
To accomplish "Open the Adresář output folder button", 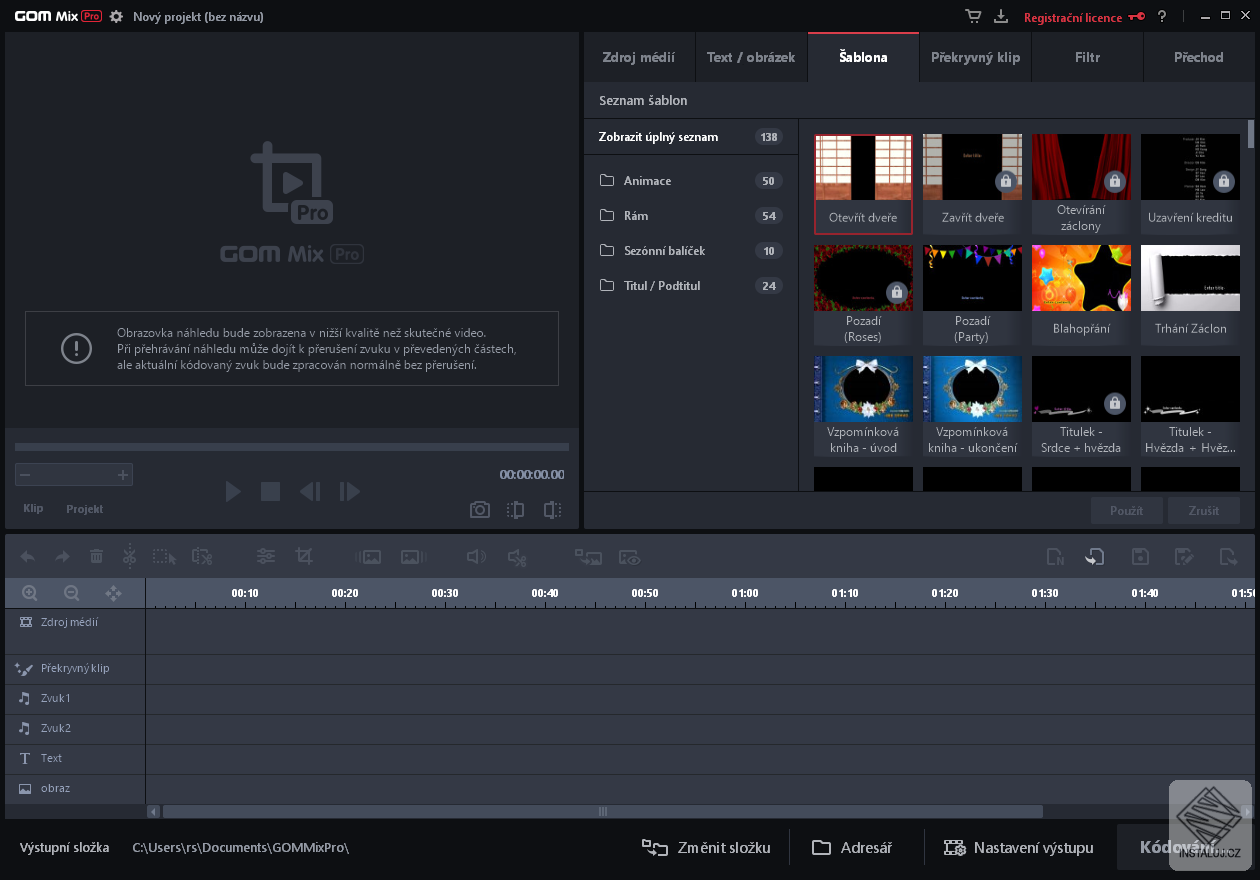I will [x=852, y=848].
